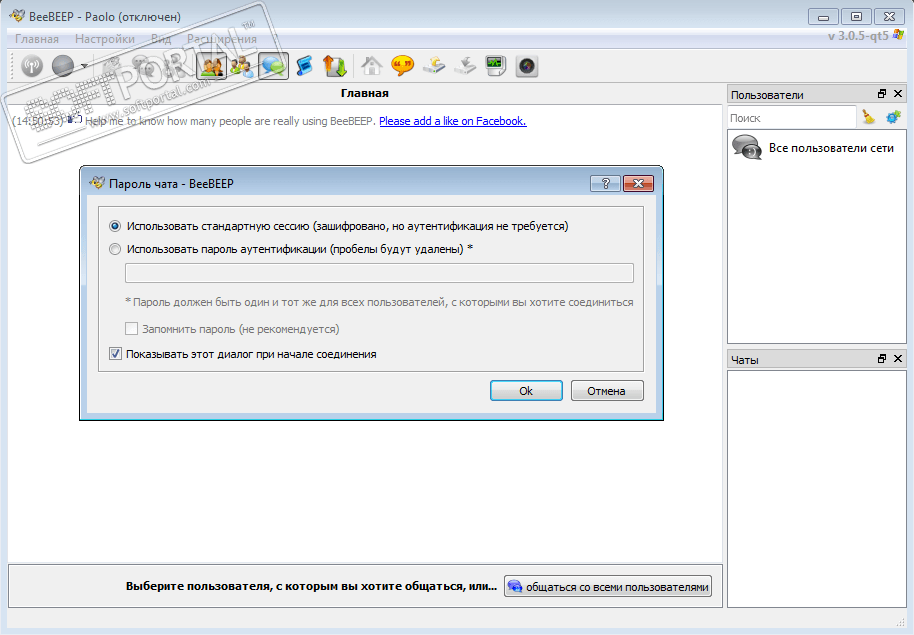Screen dimensions: 914x635
Task: Float the Чаты panel
Action: (882, 359)
